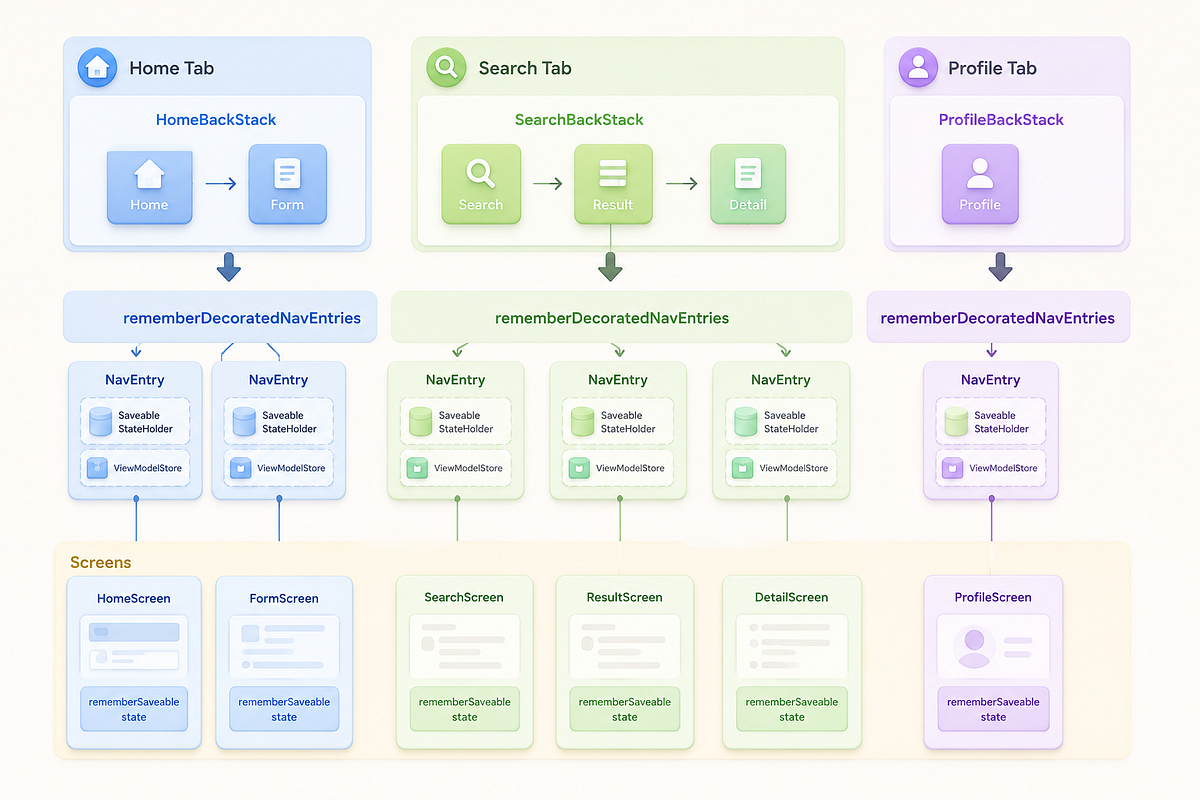
Task: Select the purple Profile tile in ProfileBackStack
Action: pyautogui.click(x=980, y=184)
